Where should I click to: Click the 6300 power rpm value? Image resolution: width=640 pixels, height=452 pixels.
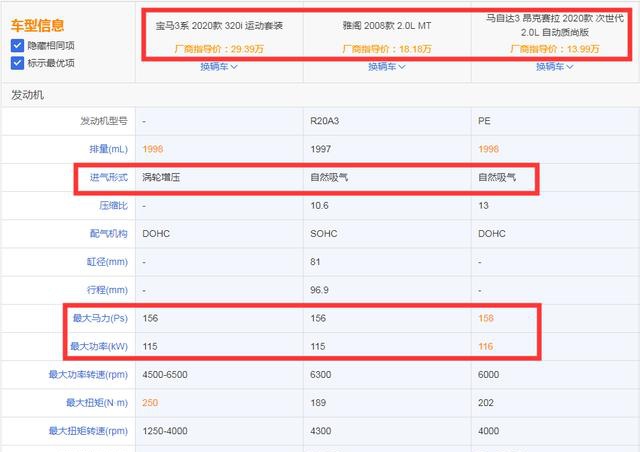point(320,374)
